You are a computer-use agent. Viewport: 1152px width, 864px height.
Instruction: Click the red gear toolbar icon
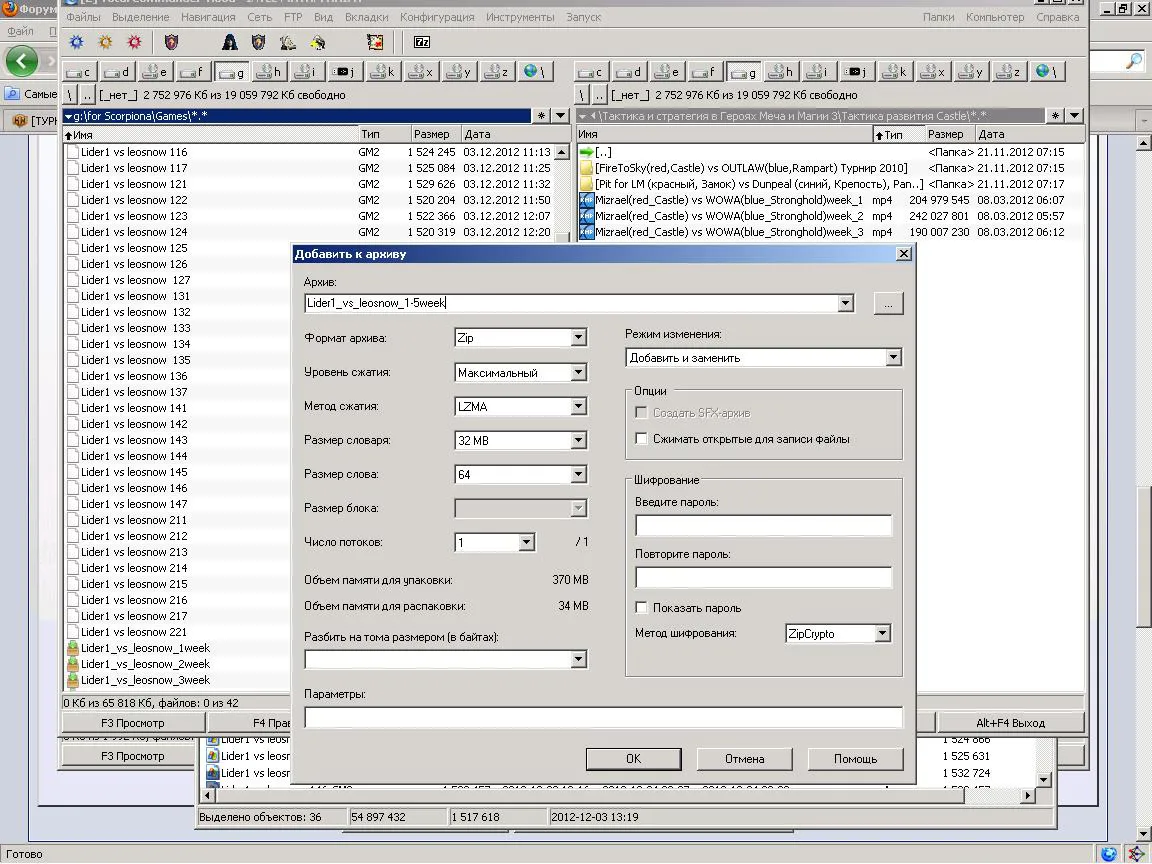point(134,42)
